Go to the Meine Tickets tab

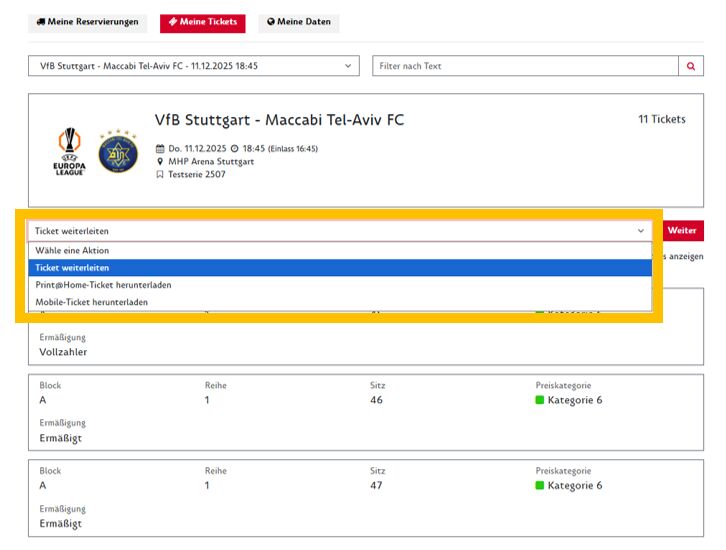click(202, 22)
